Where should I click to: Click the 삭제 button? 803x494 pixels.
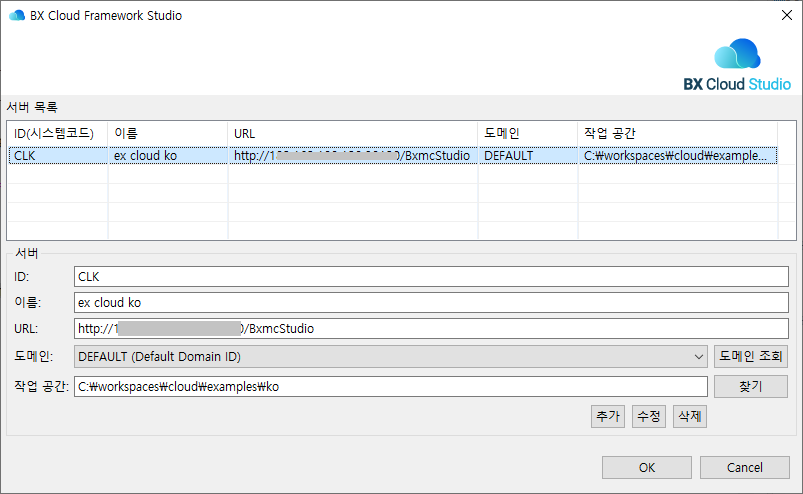point(690,416)
